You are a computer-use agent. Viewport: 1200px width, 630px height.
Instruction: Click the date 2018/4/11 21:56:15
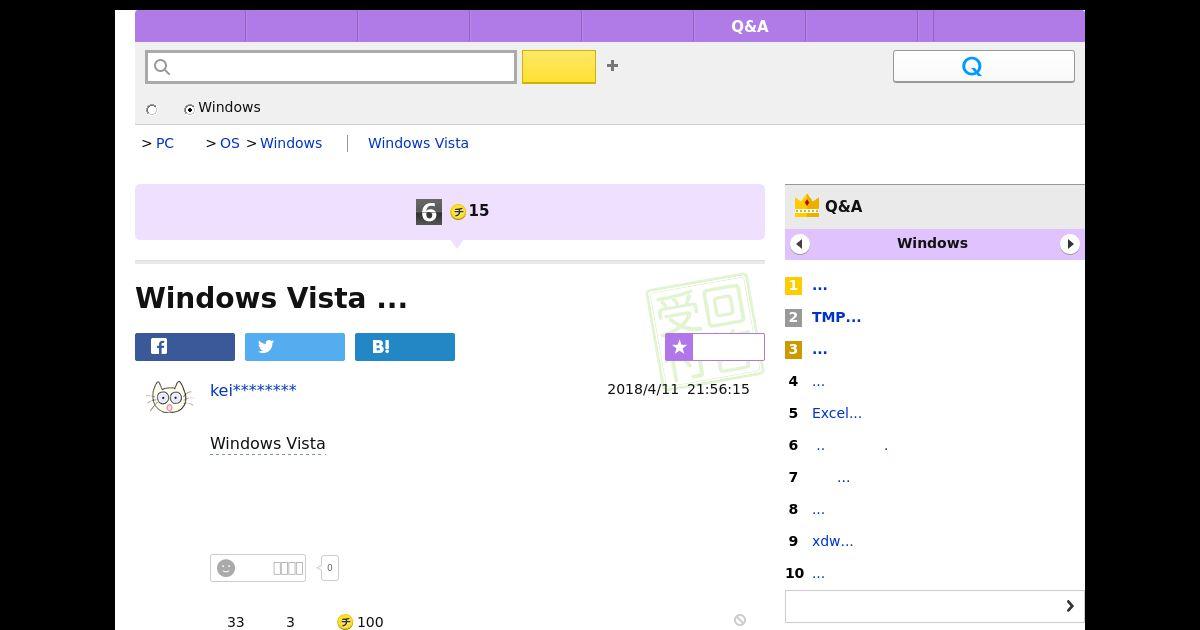678,389
